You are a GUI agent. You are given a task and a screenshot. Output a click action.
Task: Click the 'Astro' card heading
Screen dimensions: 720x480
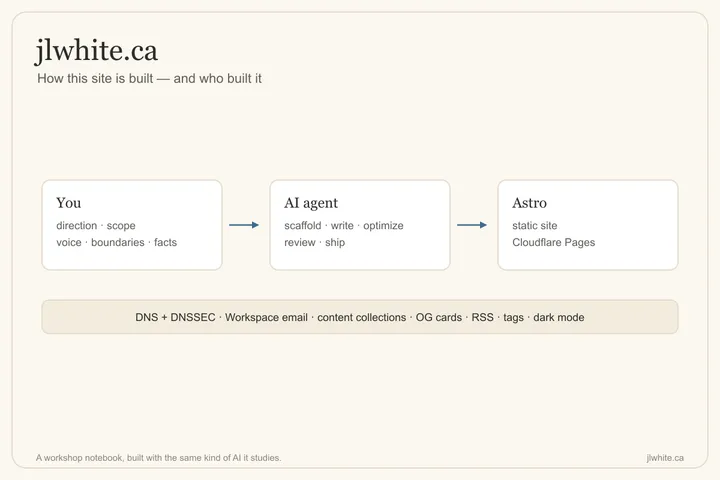529,203
